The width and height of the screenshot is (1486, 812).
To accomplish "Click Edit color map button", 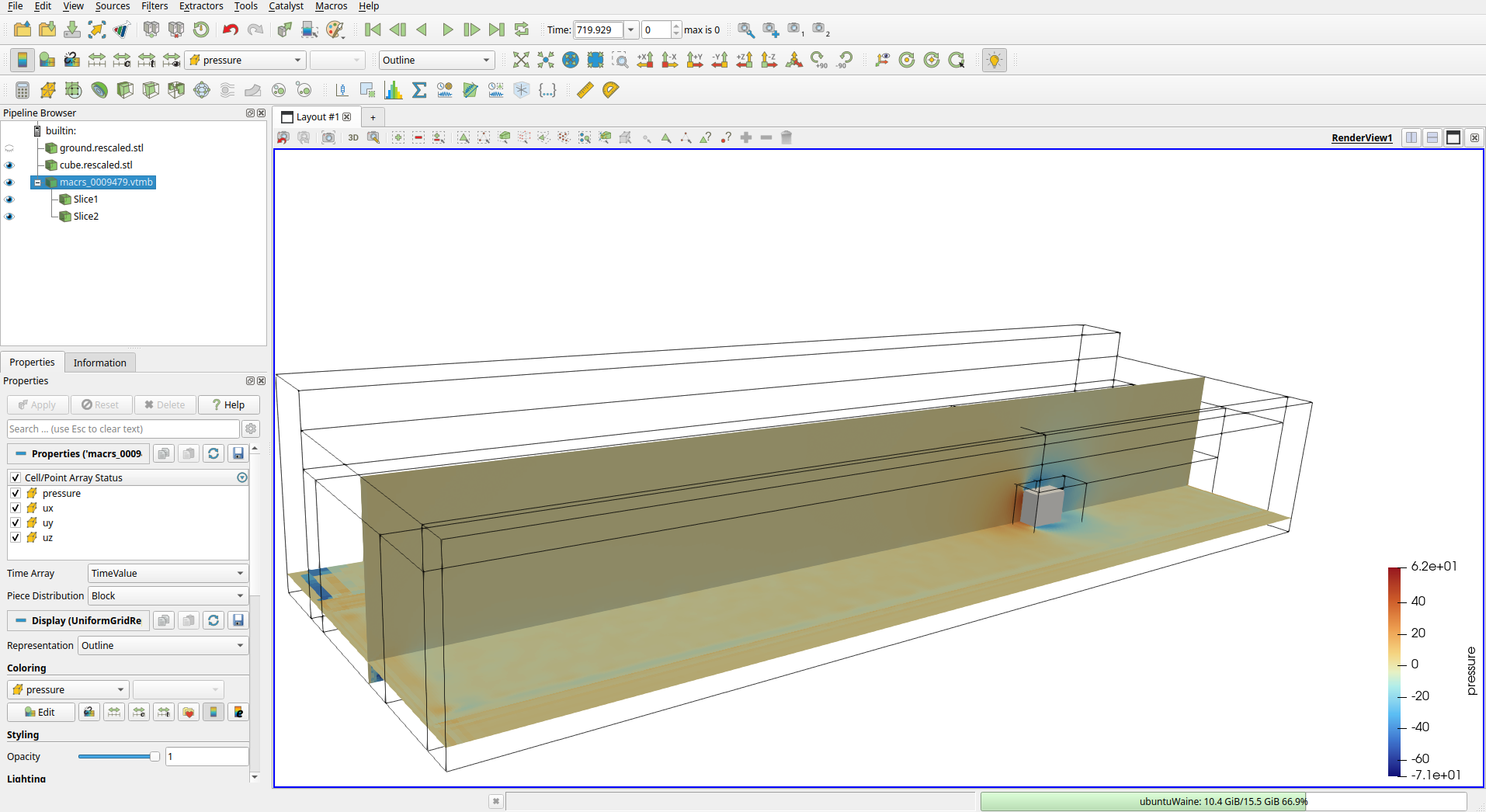I will [x=40, y=712].
